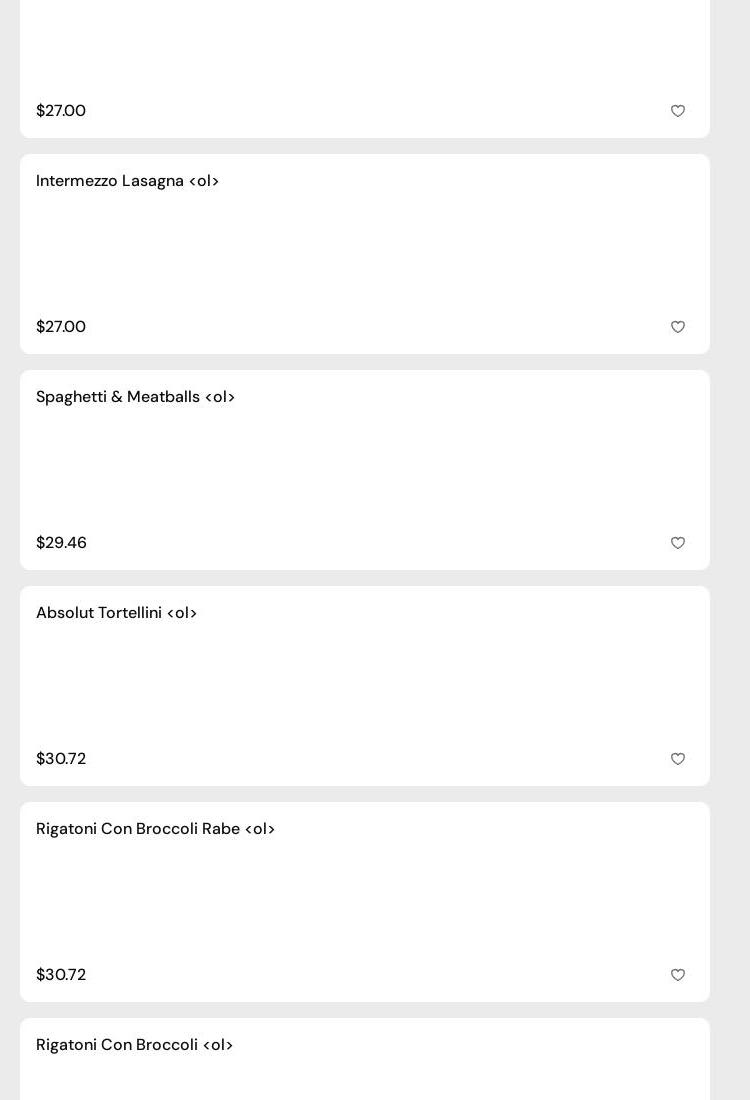This screenshot has height=1100, width=750.
Task: Click the heart icon in the topmost card
Action: point(678,111)
